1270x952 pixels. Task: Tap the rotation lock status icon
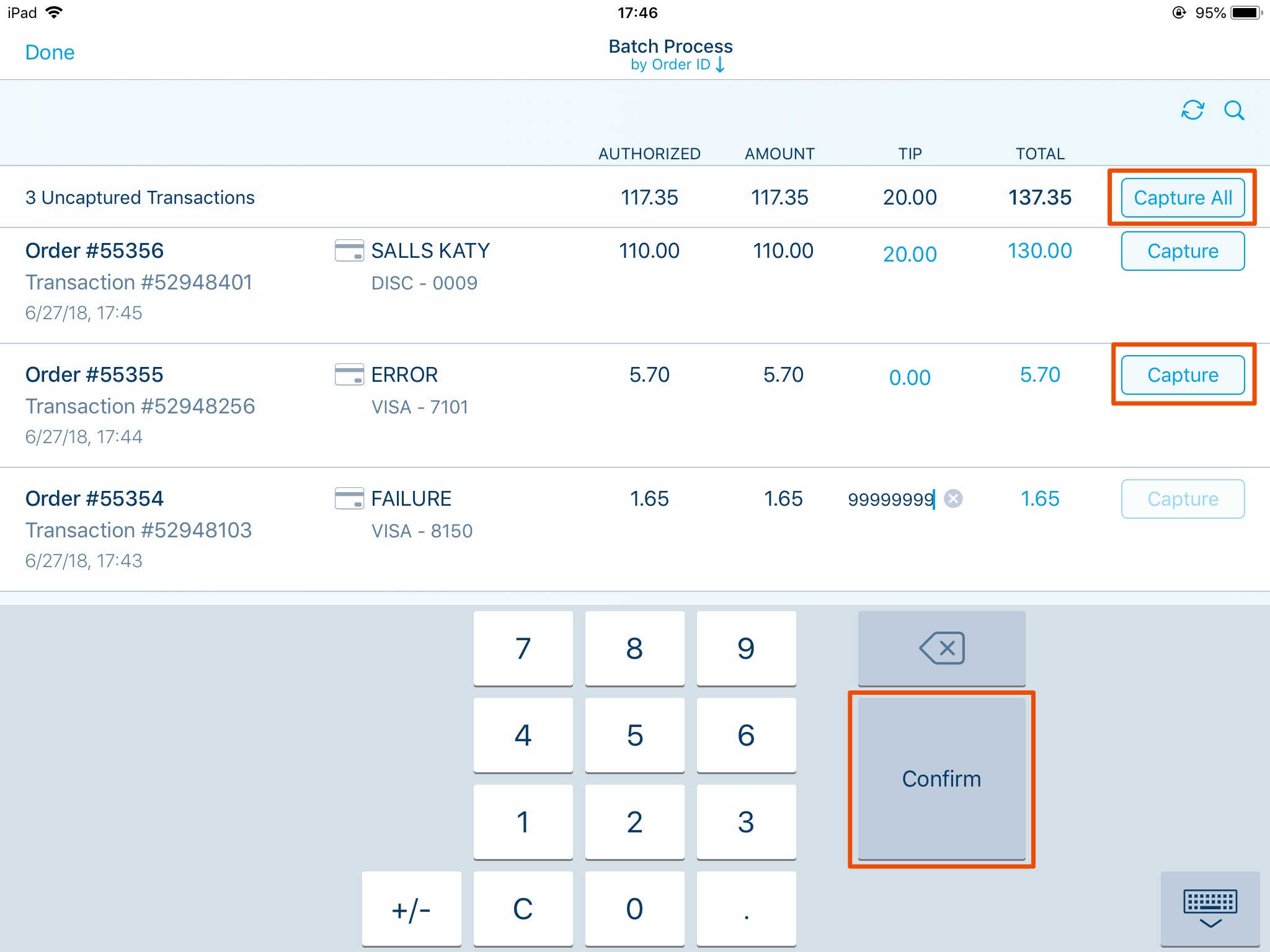(x=1179, y=12)
